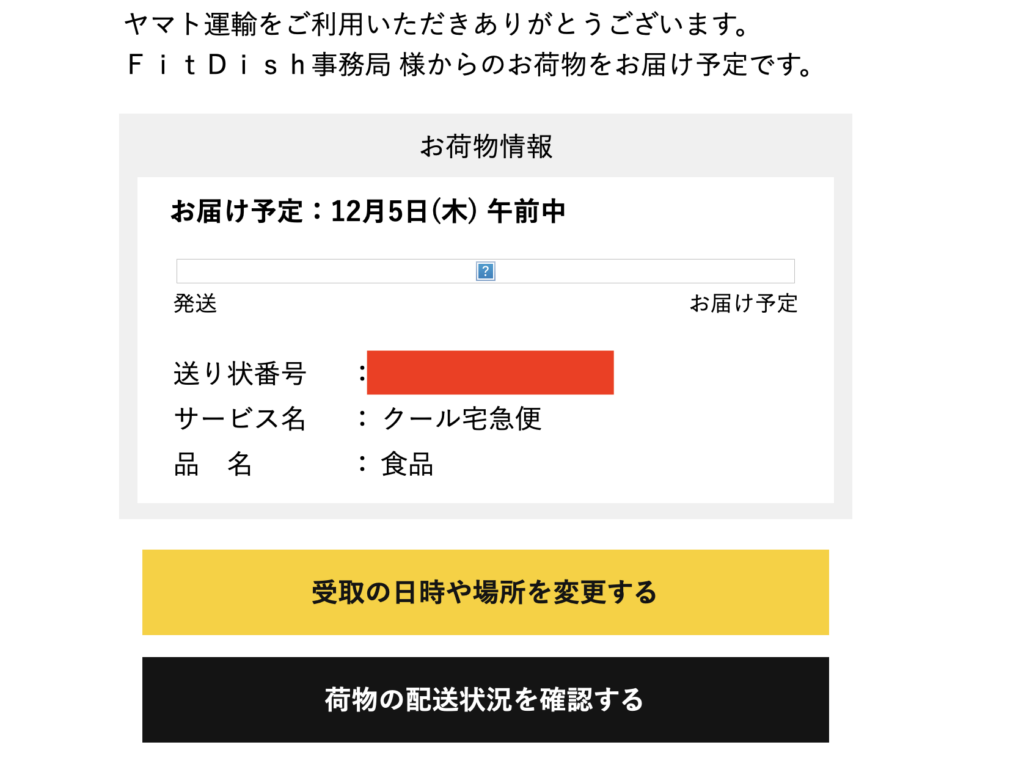Click the 午前中 delivery time text

pyautogui.click(x=526, y=211)
